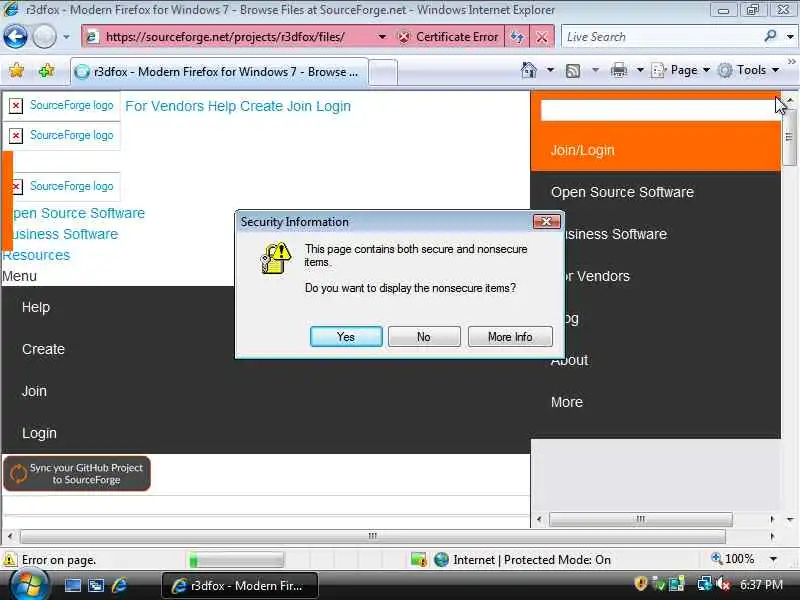The image size is (800, 600).
Task: Click the Print icon
Action: [618, 70]
